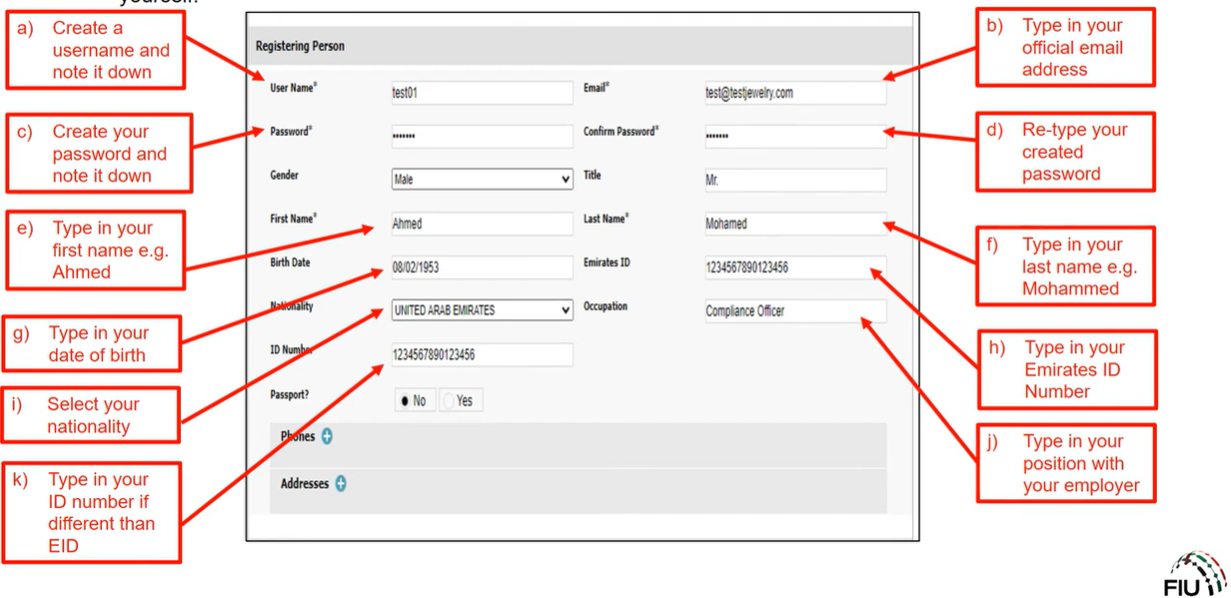Screen dimensions: 1231x598
Task: Click the Registering Person section header
Action: [300, 46]
